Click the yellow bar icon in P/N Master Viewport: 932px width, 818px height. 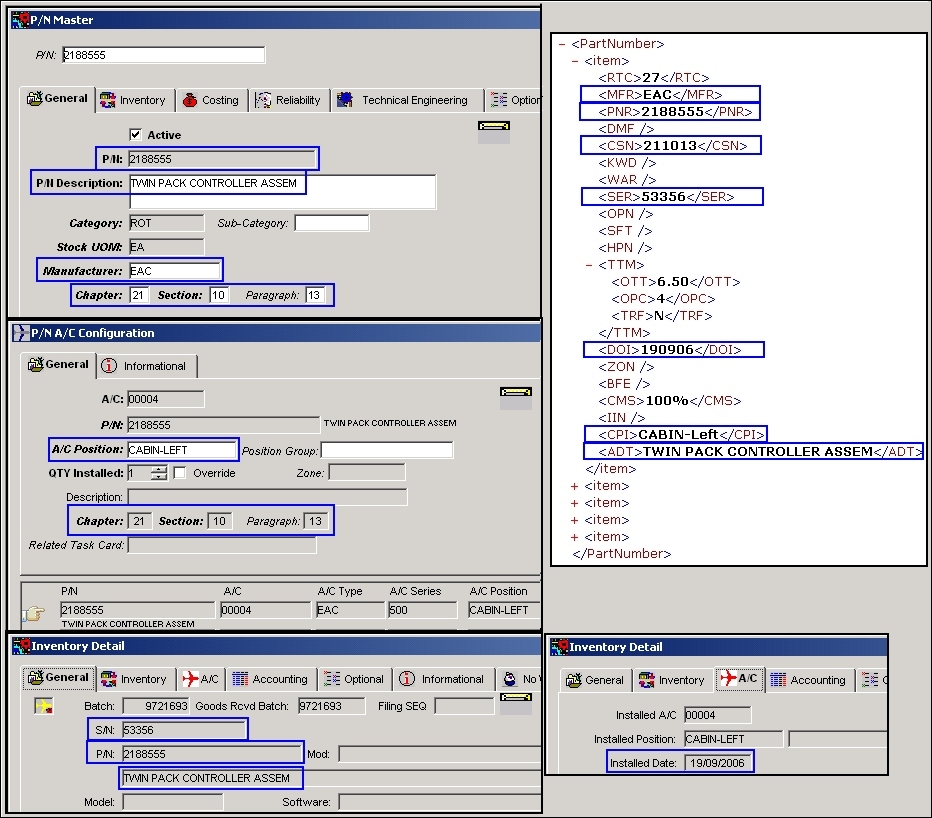pos(494,126)
